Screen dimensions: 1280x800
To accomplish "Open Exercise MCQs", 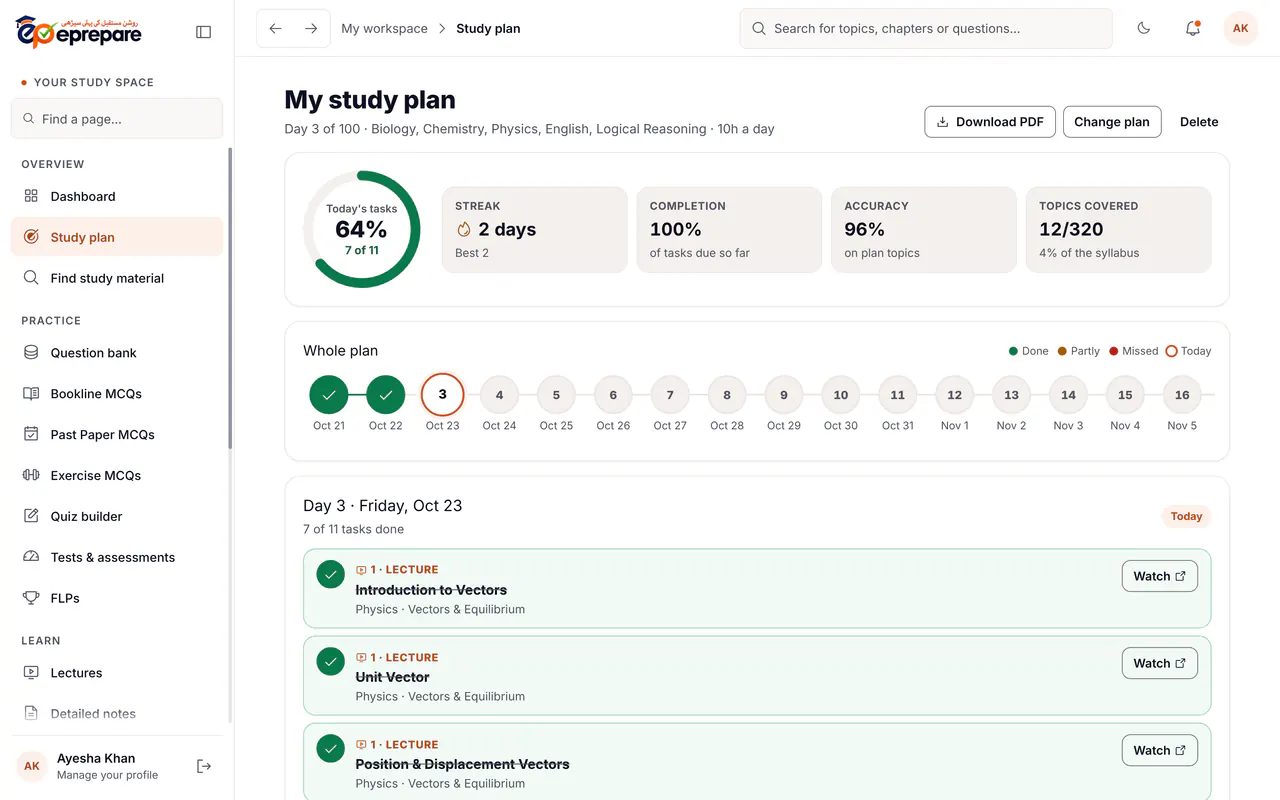I will (117, 475).
